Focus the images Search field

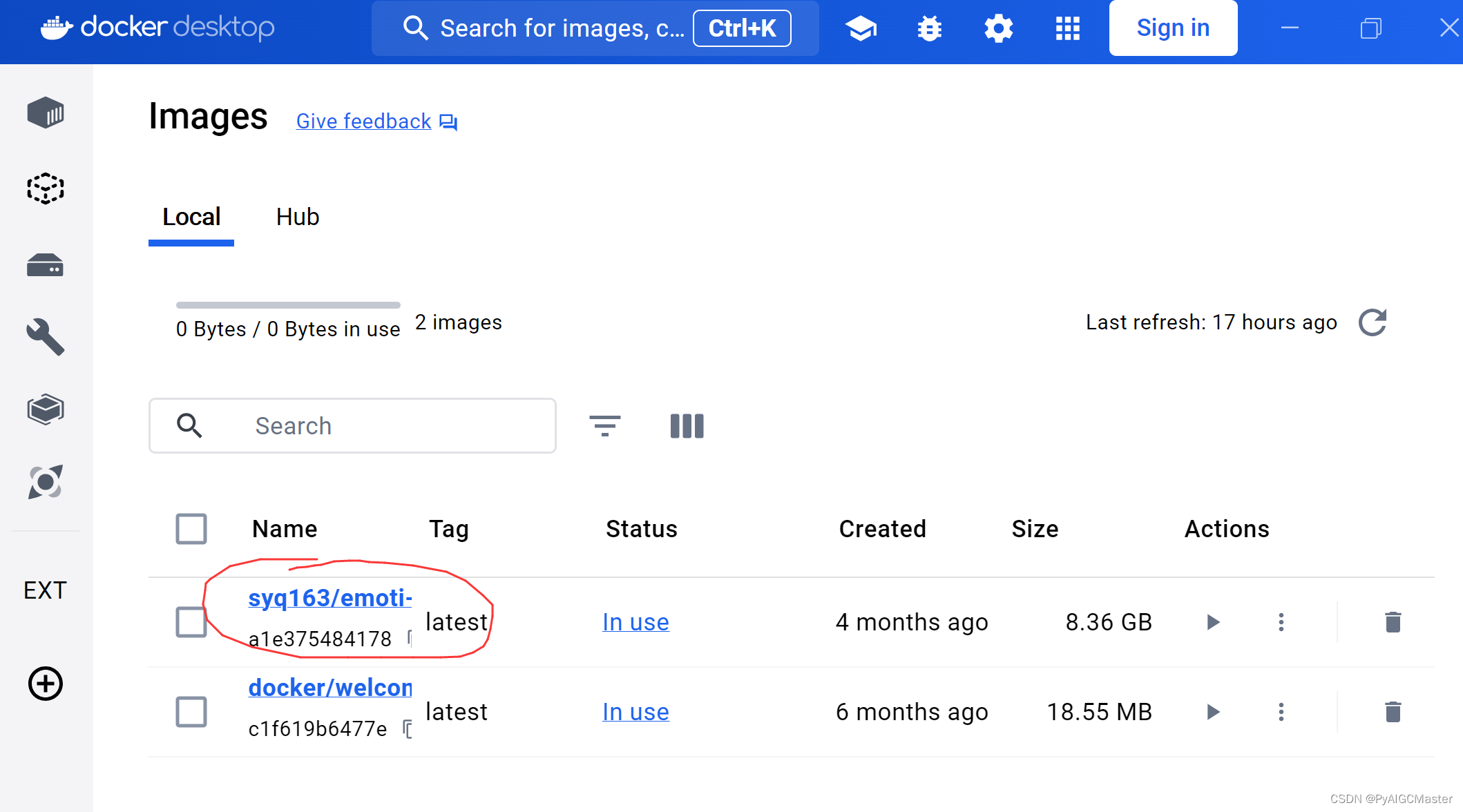pos(352,426)
